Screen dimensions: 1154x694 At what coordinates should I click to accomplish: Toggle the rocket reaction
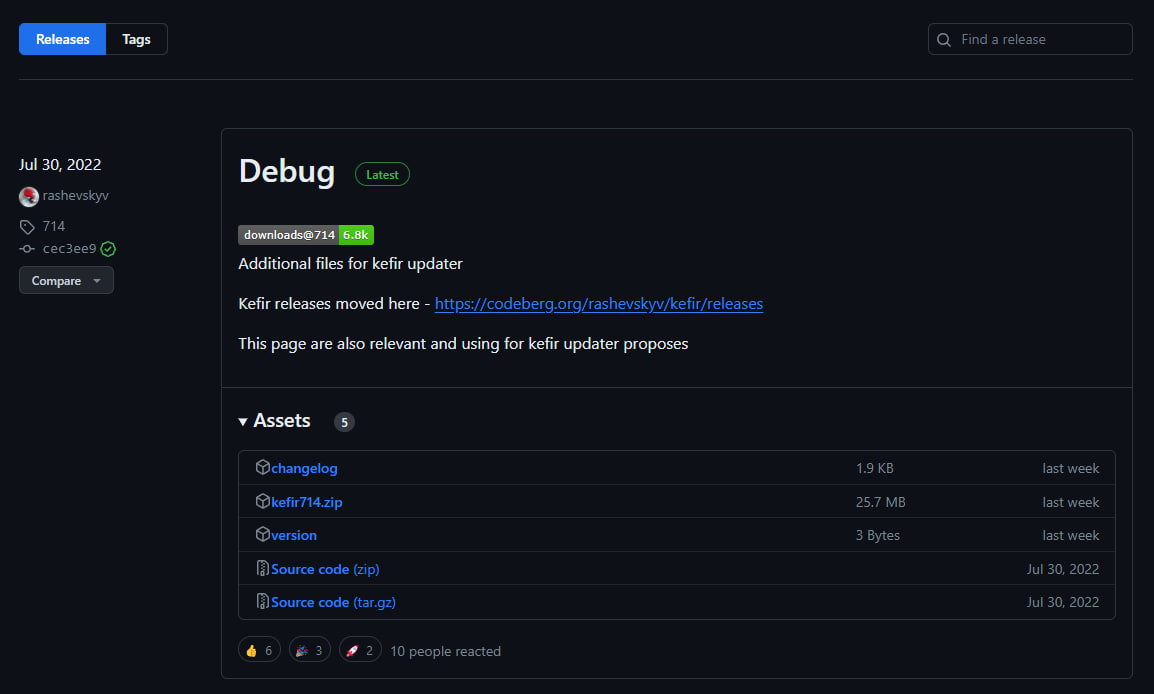tap(359, 651)
